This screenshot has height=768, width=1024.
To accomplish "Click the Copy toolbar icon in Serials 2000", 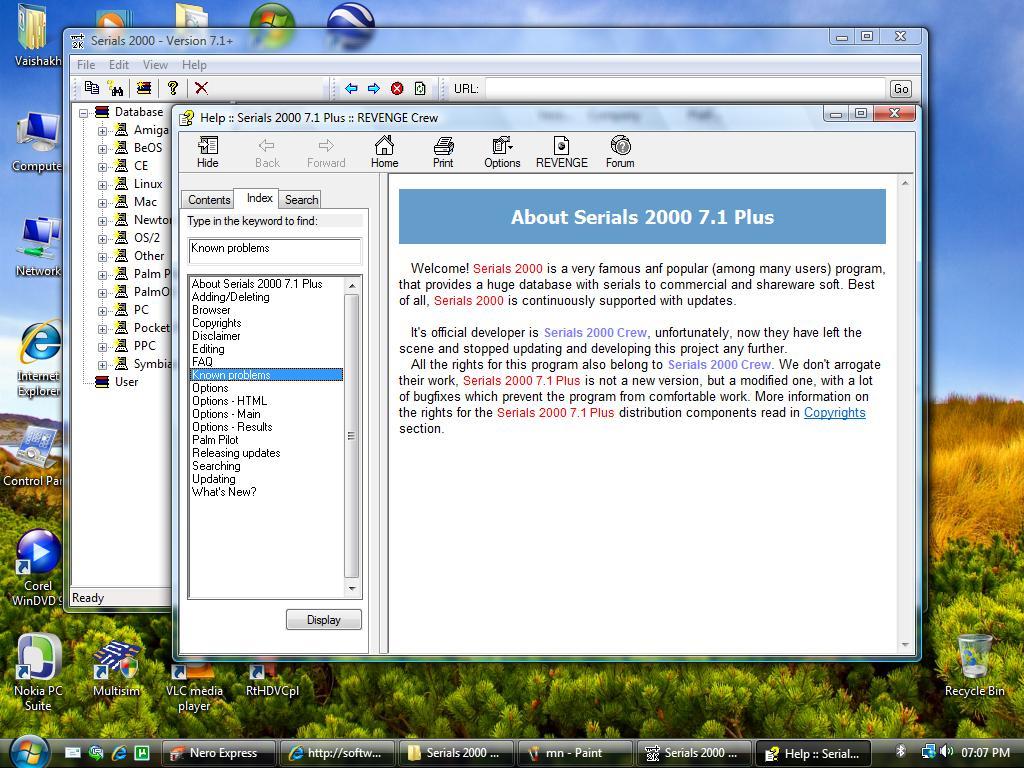I will point(93,88).
